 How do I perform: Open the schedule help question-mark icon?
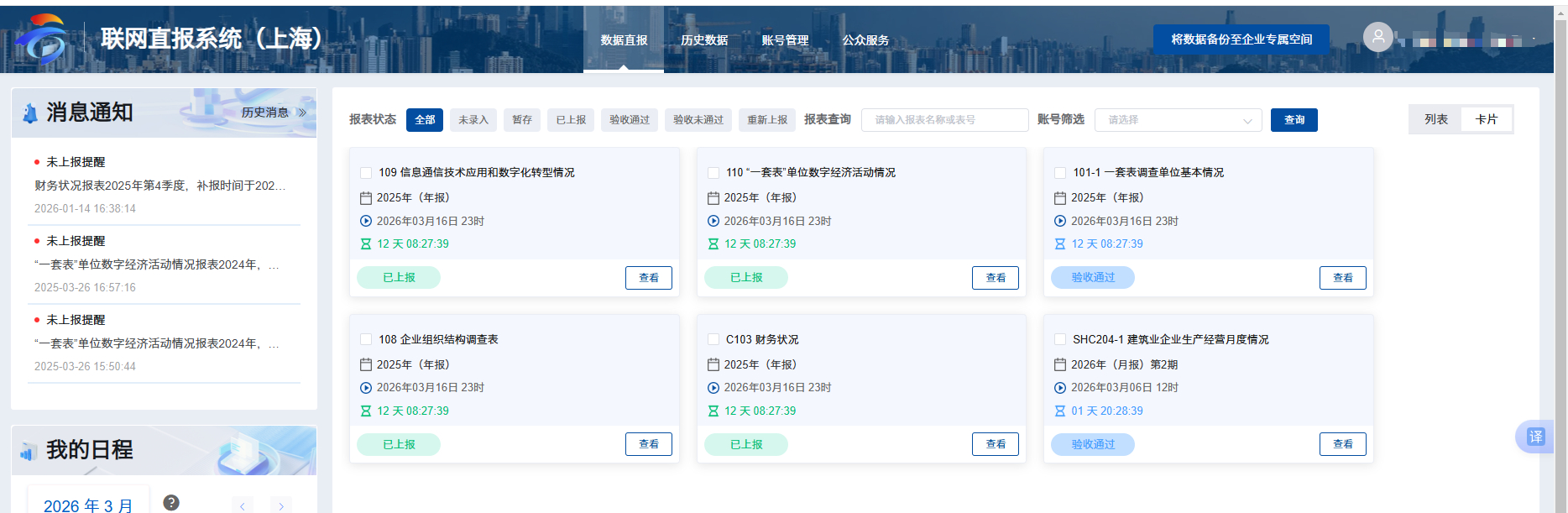coord(171,502)
